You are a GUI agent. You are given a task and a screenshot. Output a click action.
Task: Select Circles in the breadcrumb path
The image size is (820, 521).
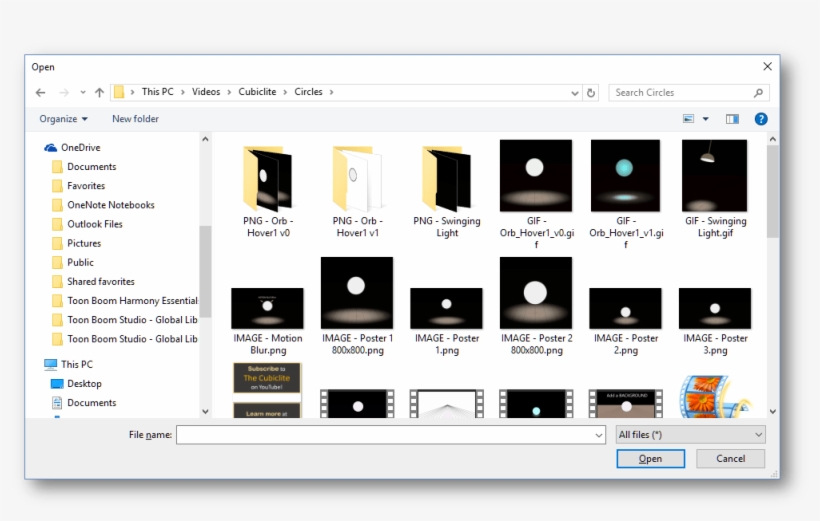308,92
